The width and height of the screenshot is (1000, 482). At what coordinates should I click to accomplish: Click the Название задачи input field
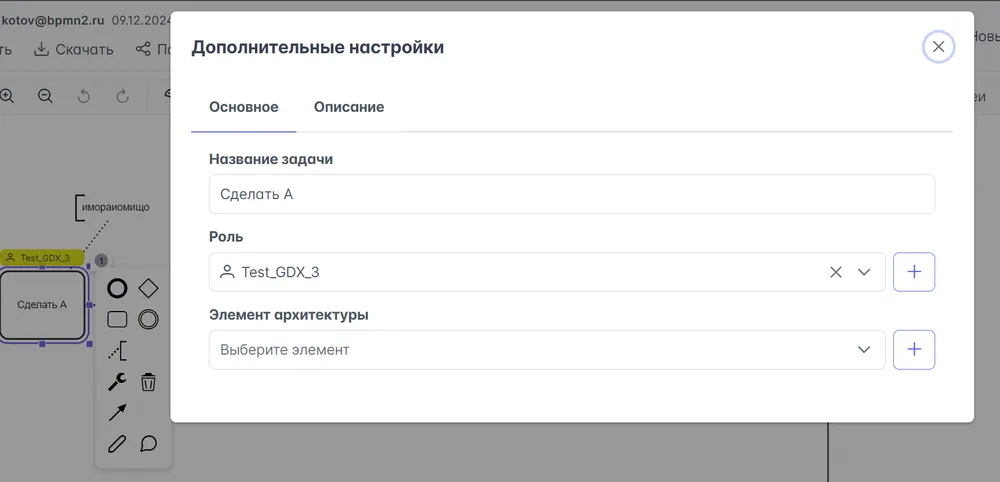point(572,194)
